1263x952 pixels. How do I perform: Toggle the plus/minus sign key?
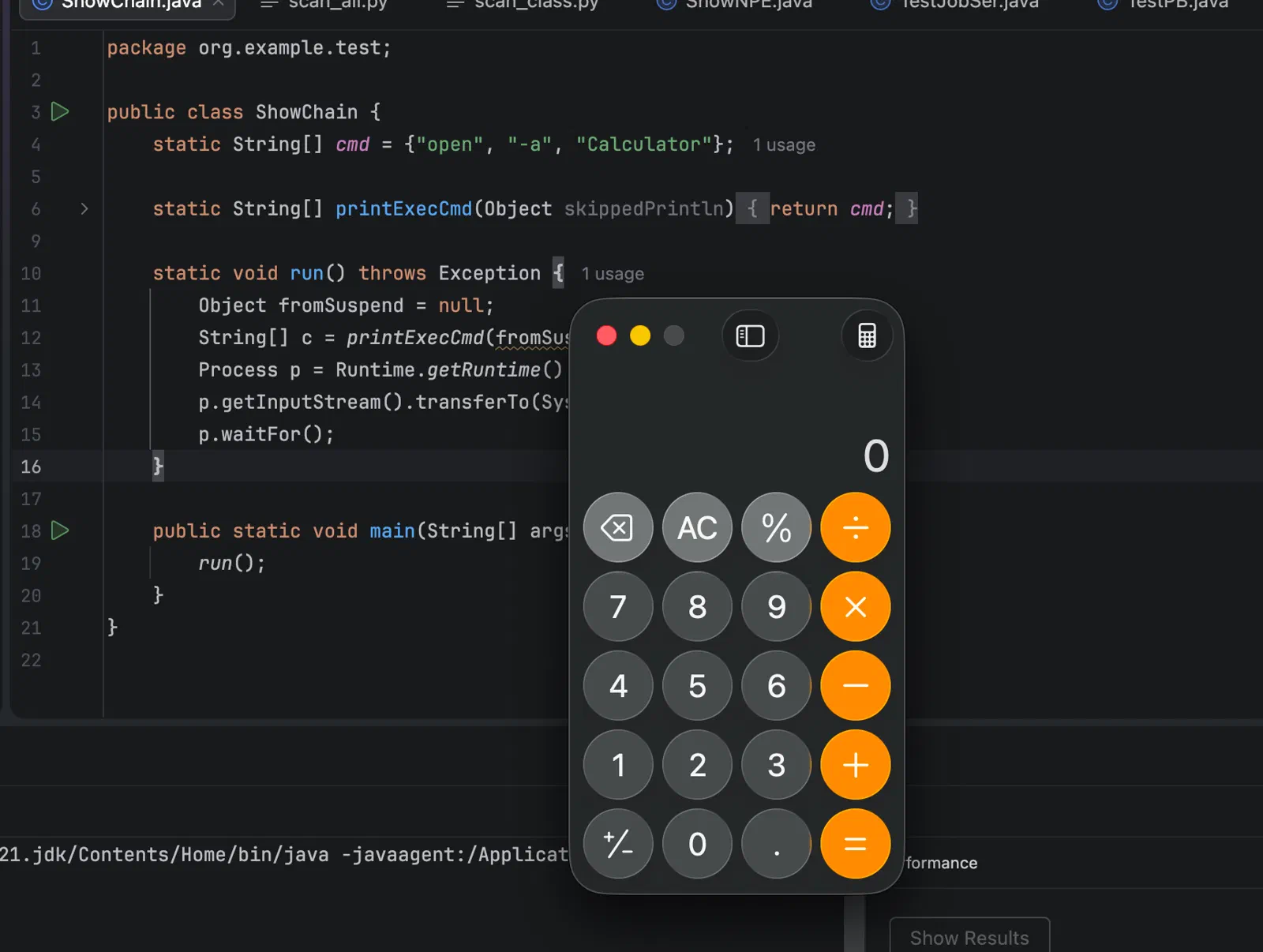(x=617, y=843)
